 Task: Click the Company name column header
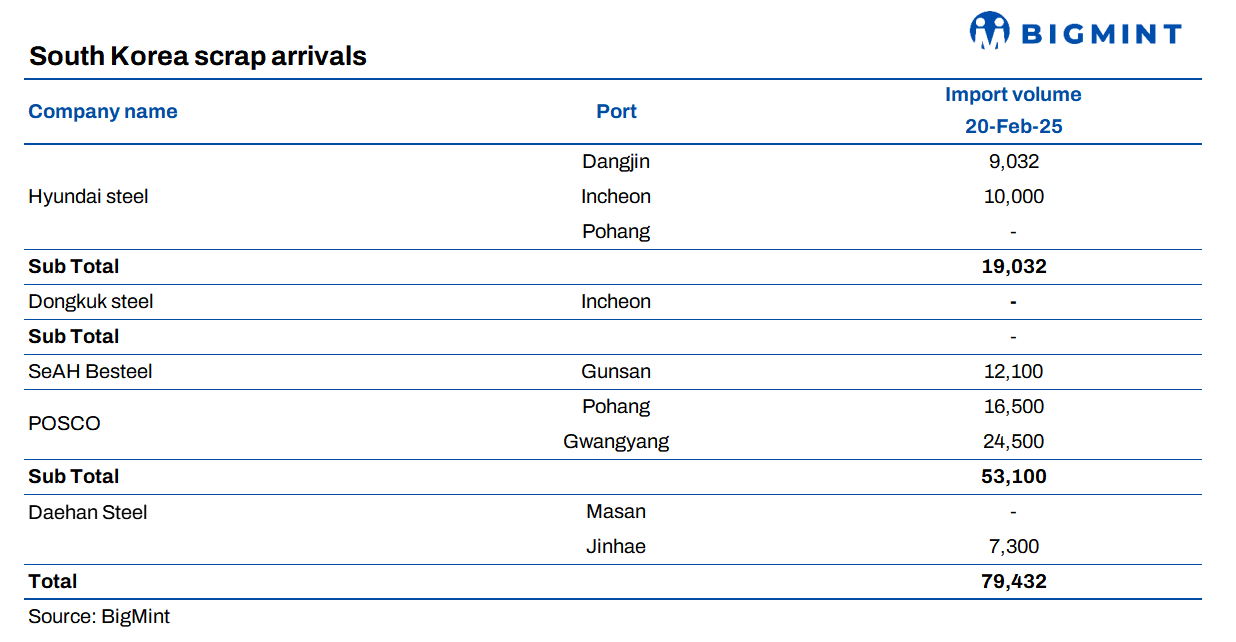[x=103, y=112]
